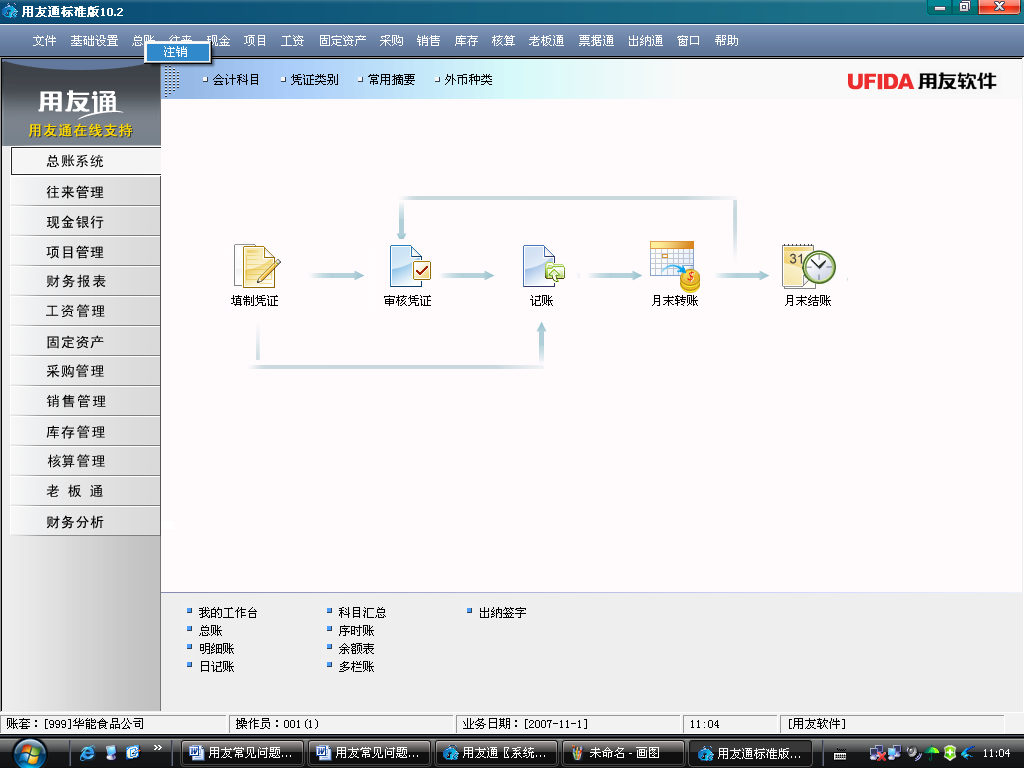
Task: Open the 出纳签字 link
Action: point(502,613)
